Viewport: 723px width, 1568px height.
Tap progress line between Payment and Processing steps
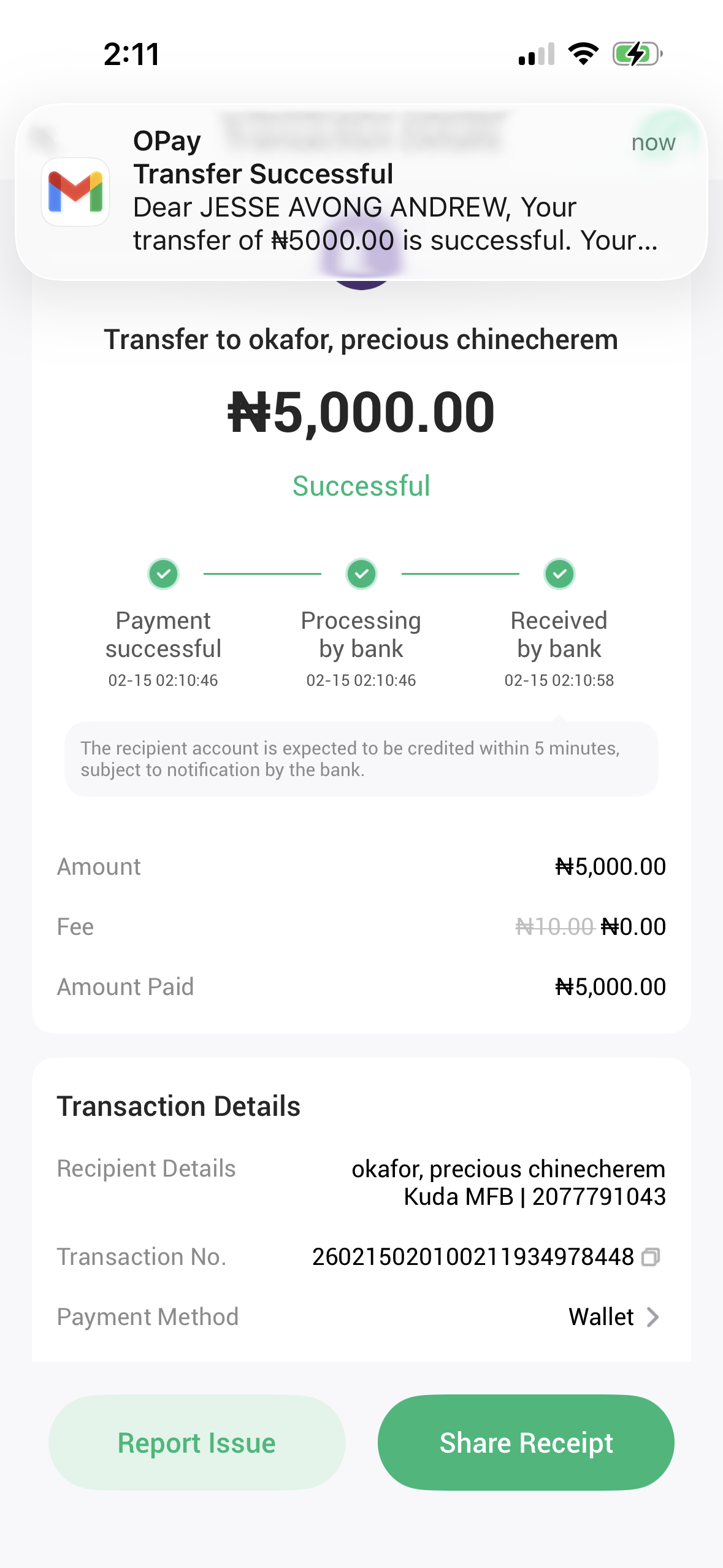pyautogui.click(x=262, y=574)
